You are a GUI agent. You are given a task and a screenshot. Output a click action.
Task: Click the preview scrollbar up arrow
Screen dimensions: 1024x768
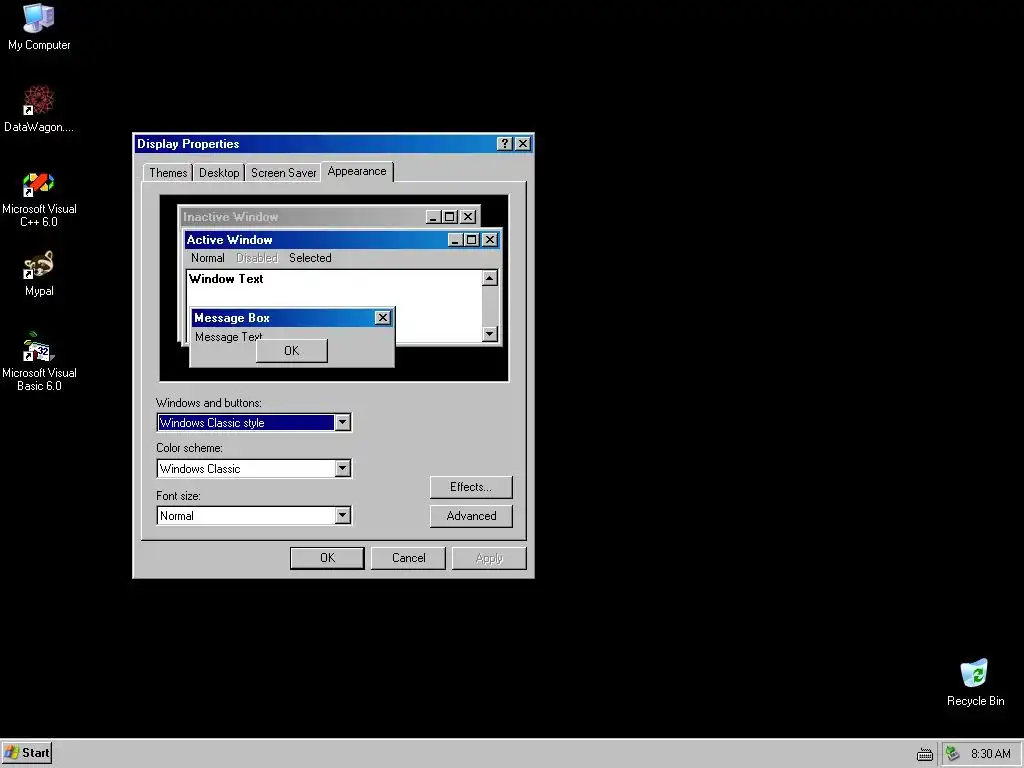pos(490,278)
